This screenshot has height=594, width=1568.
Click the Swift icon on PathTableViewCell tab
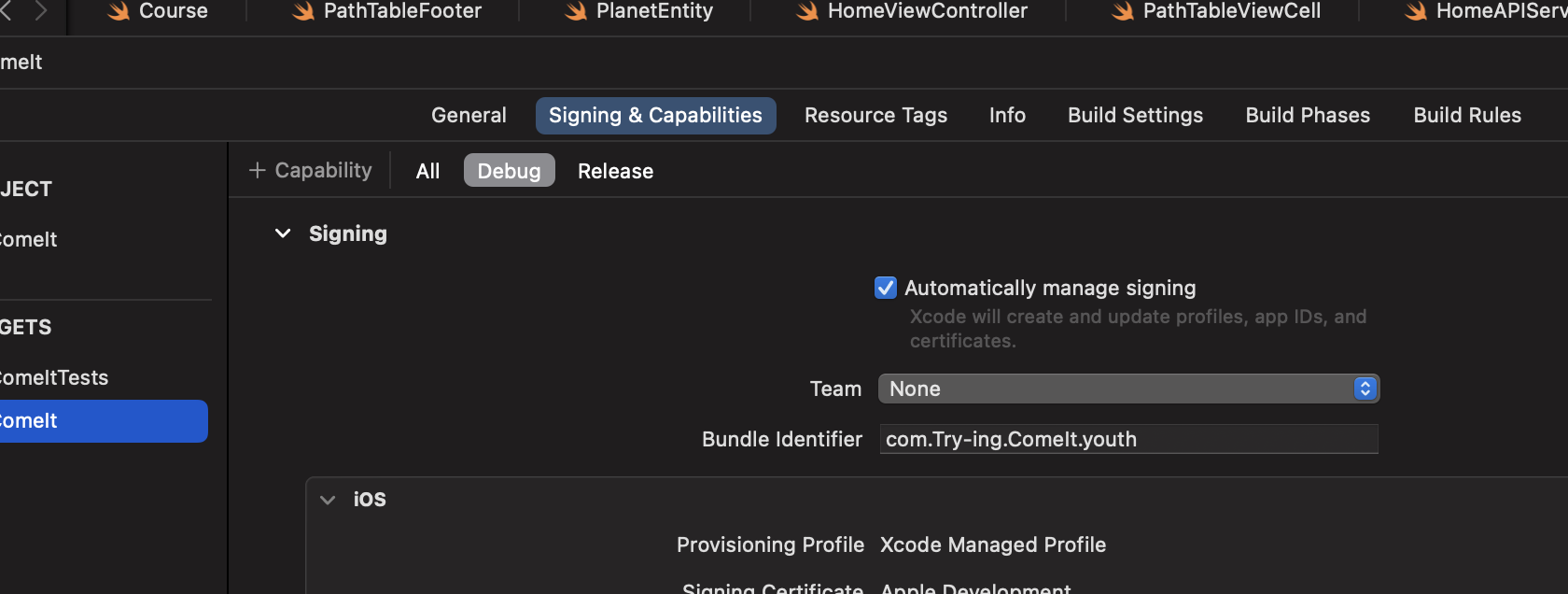click(1123, 11)
